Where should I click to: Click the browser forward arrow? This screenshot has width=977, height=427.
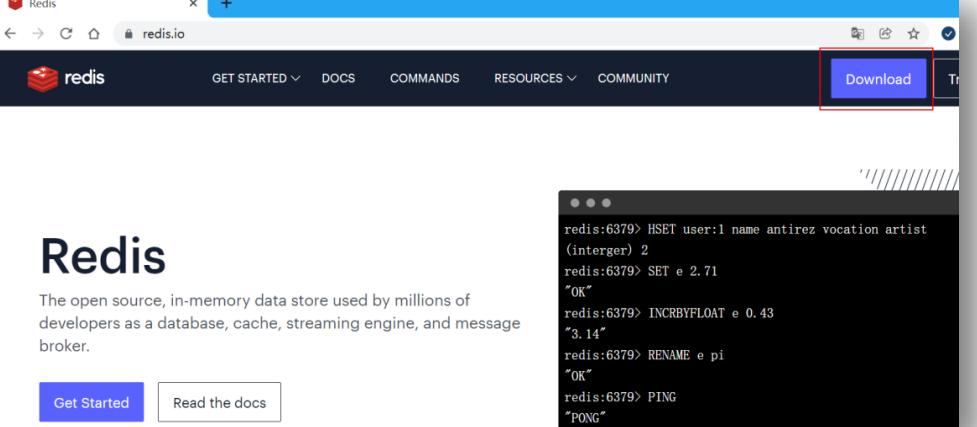tap(38, 34)
